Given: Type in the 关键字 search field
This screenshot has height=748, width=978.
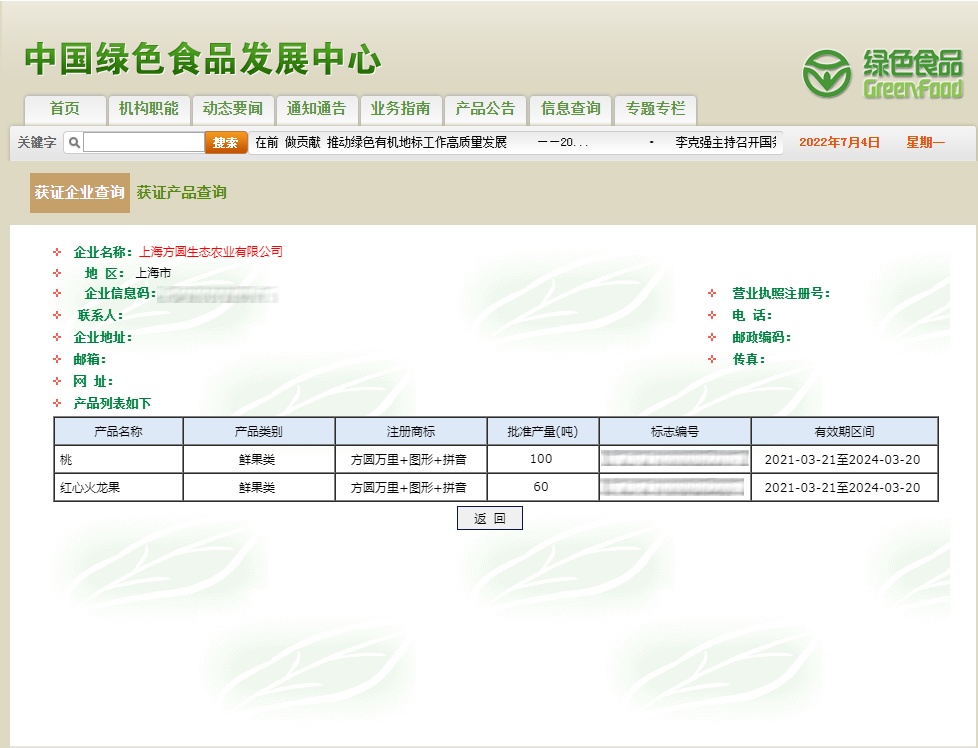Looking at the screenshot, I should click(144, 143).
